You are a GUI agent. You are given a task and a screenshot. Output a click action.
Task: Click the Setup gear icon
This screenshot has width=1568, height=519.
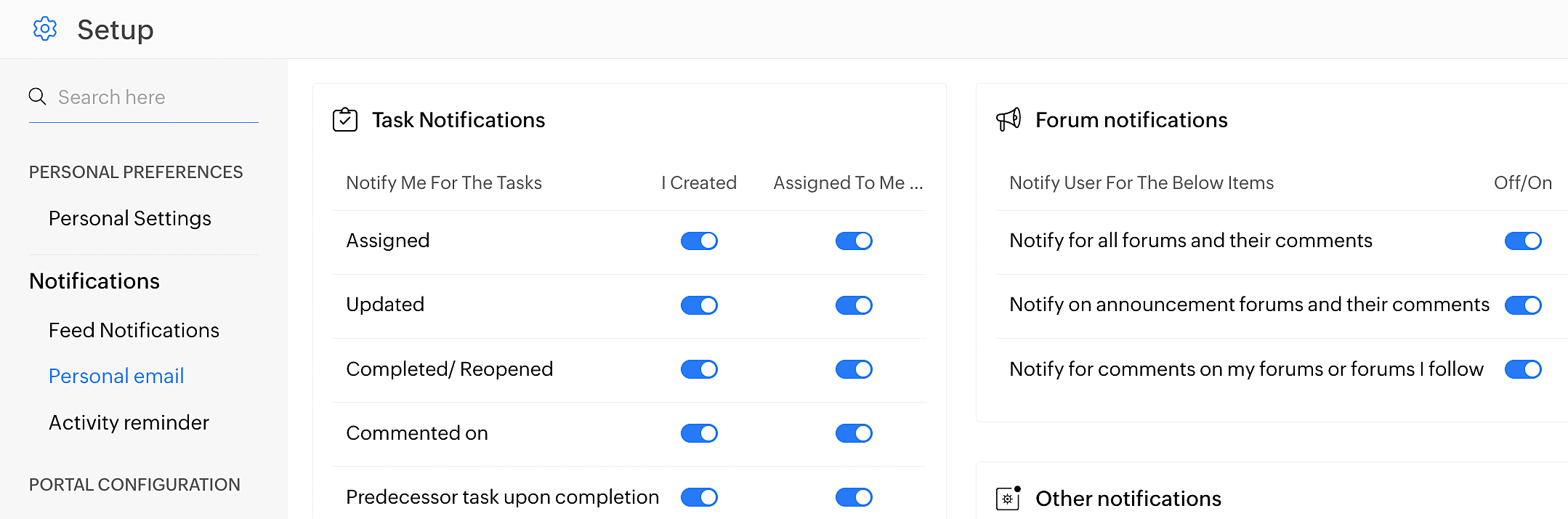pyautogui.click(x=45, y=29)
